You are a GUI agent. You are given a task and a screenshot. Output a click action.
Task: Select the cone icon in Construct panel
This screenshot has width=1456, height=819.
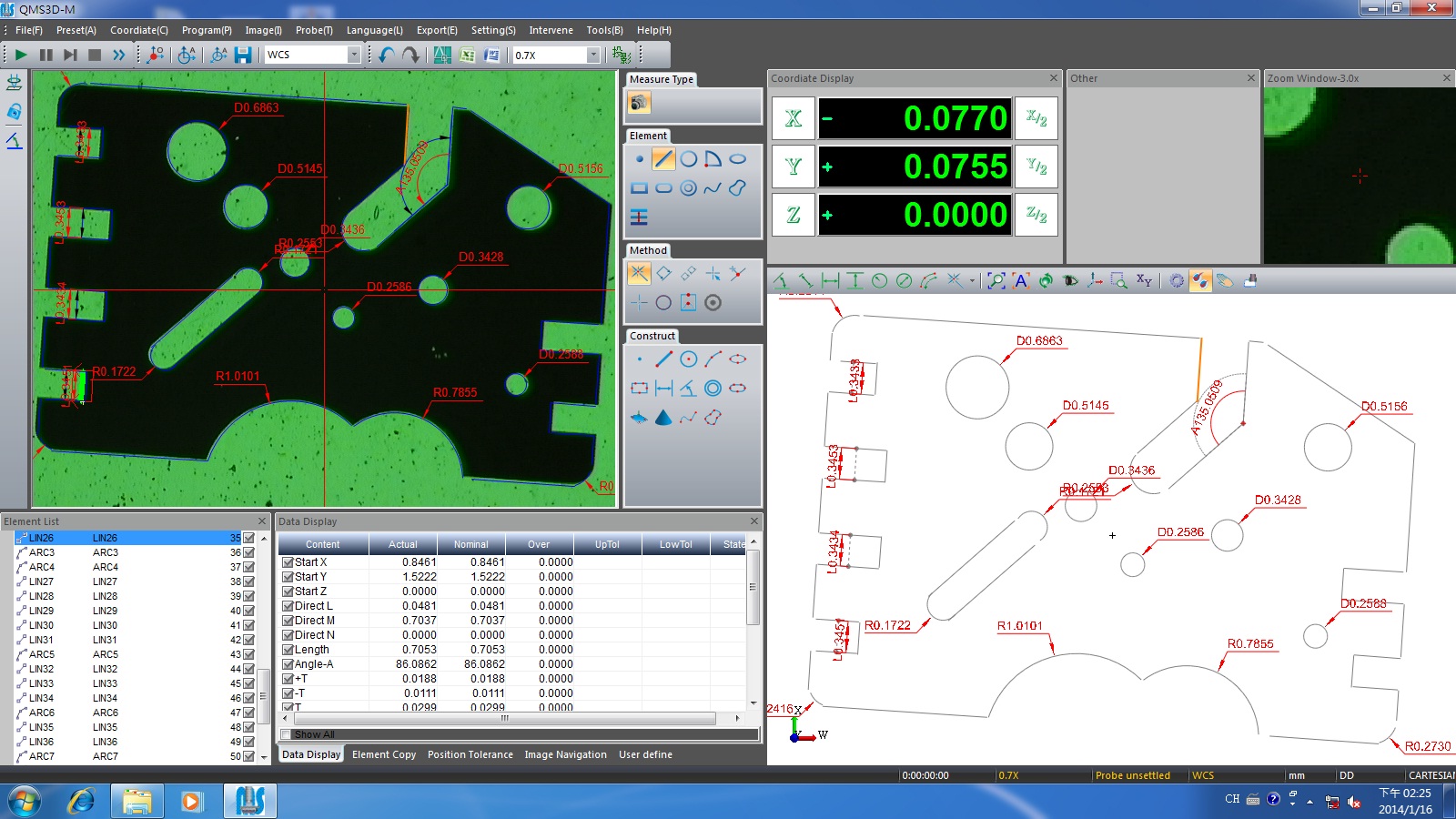(663, 418)
